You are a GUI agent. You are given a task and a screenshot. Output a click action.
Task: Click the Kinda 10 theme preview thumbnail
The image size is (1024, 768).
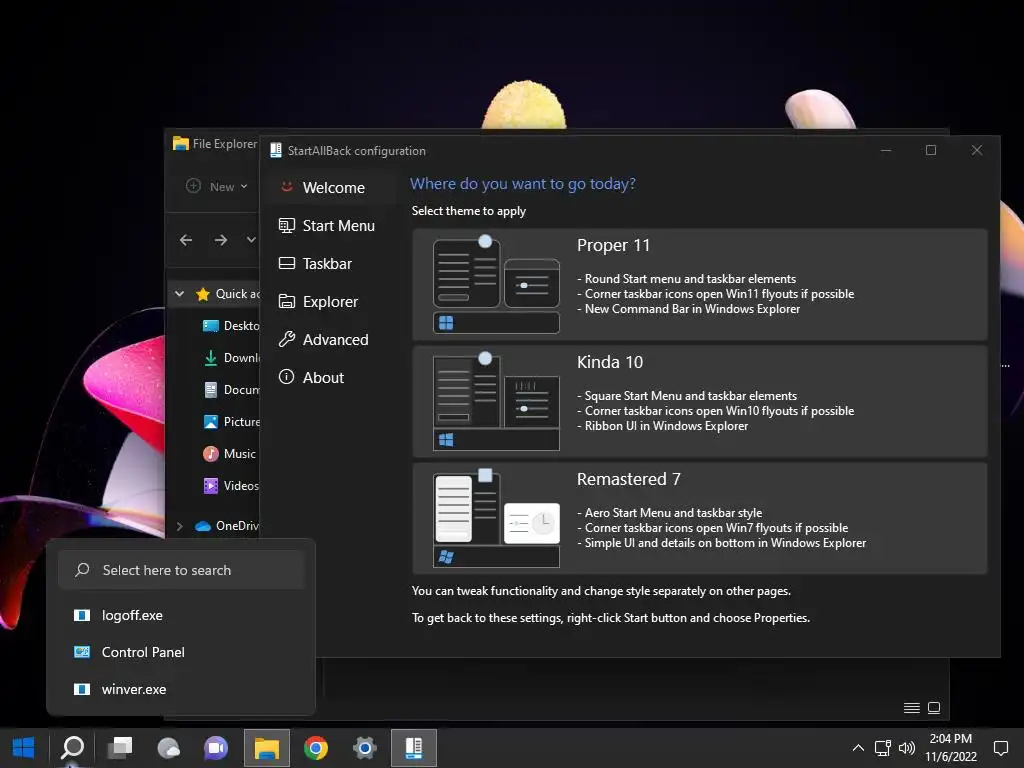pos(496,402)
